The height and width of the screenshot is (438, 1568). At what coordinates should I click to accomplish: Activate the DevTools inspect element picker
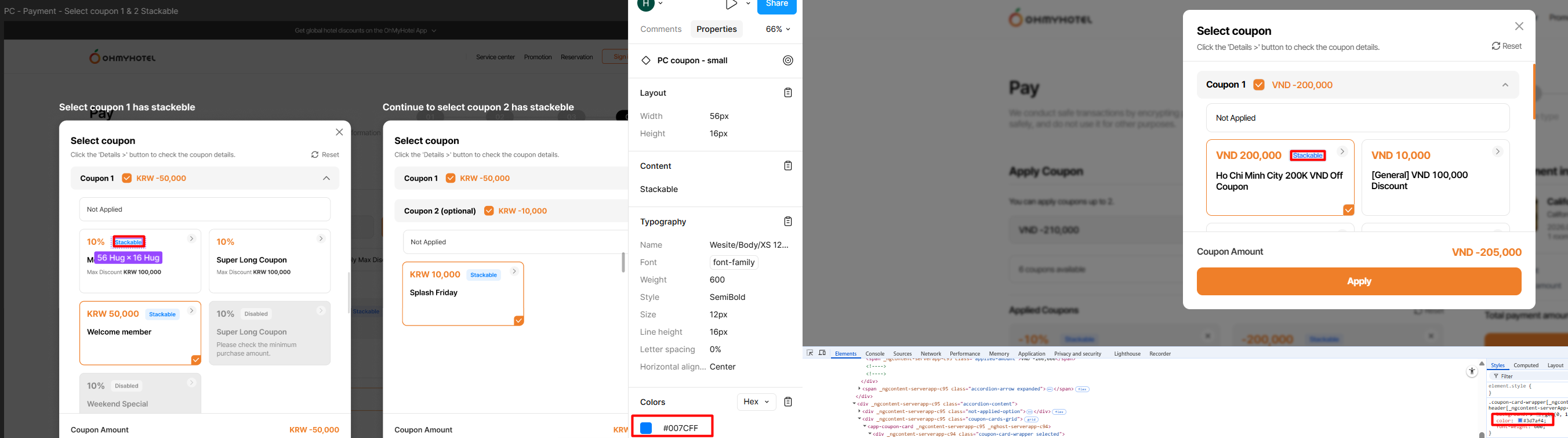pos(810,353)
